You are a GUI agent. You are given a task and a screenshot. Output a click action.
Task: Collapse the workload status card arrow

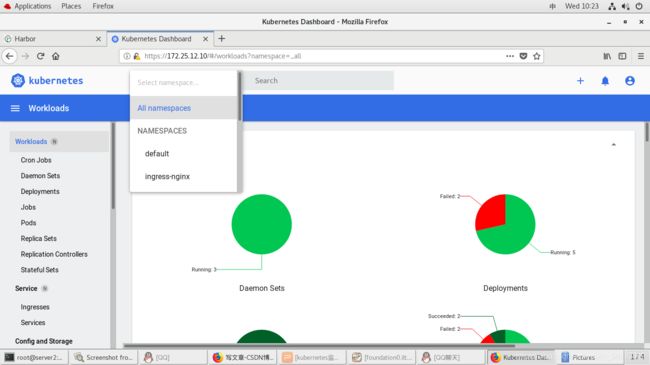pos(614,144)
